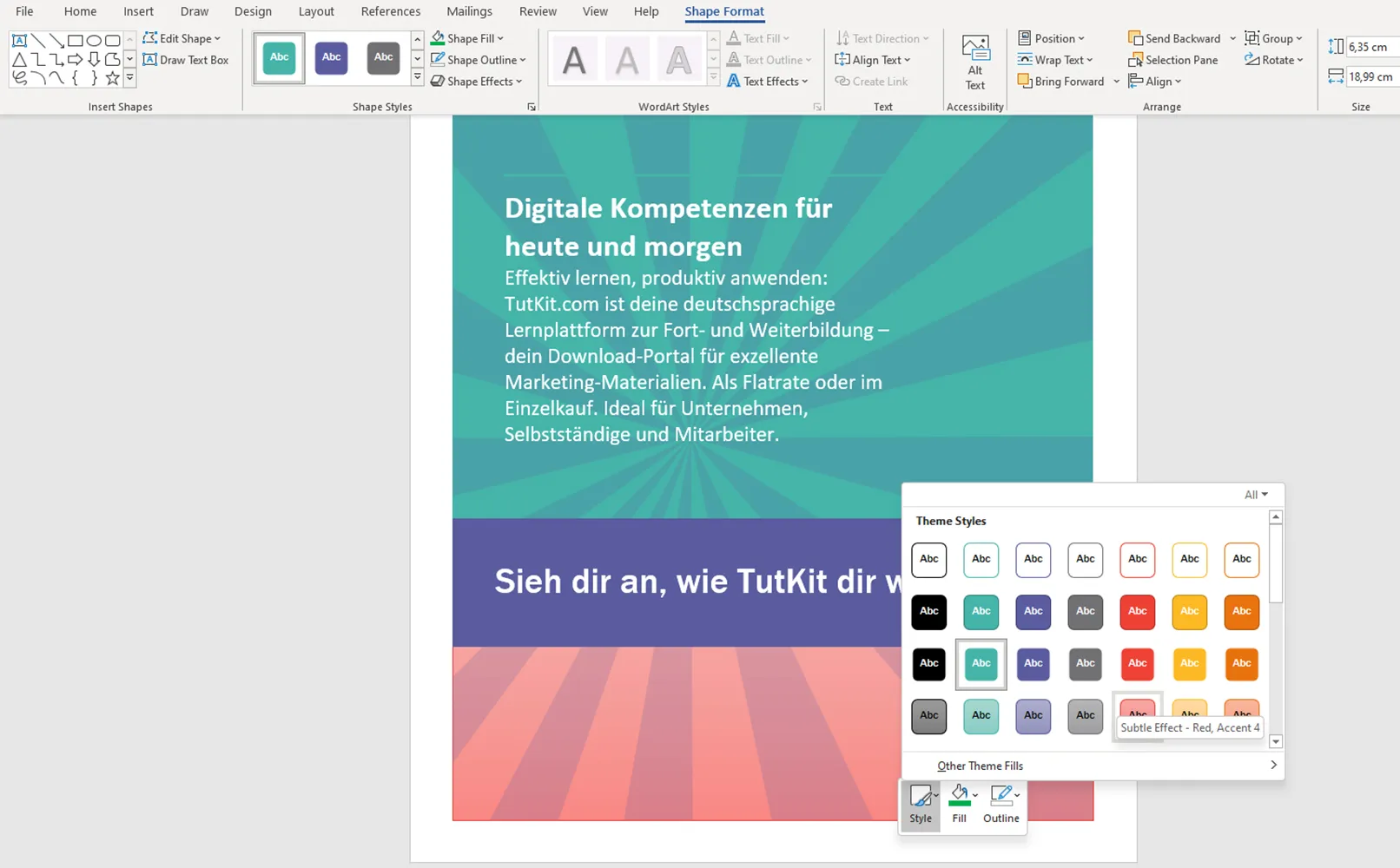Open Bring Forward dropdown arrow
1400x868 pixels.
[x=1116, y=82]
